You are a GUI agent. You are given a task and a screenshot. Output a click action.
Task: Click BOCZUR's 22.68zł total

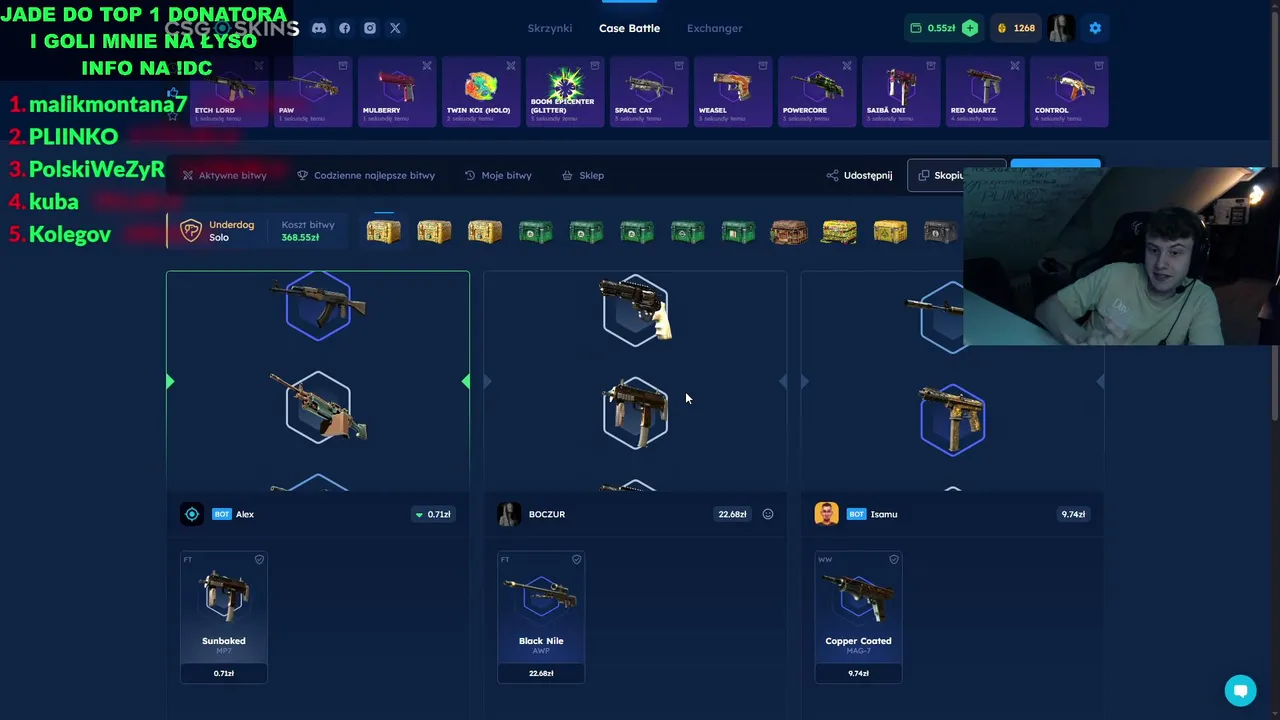coord(732,514)
